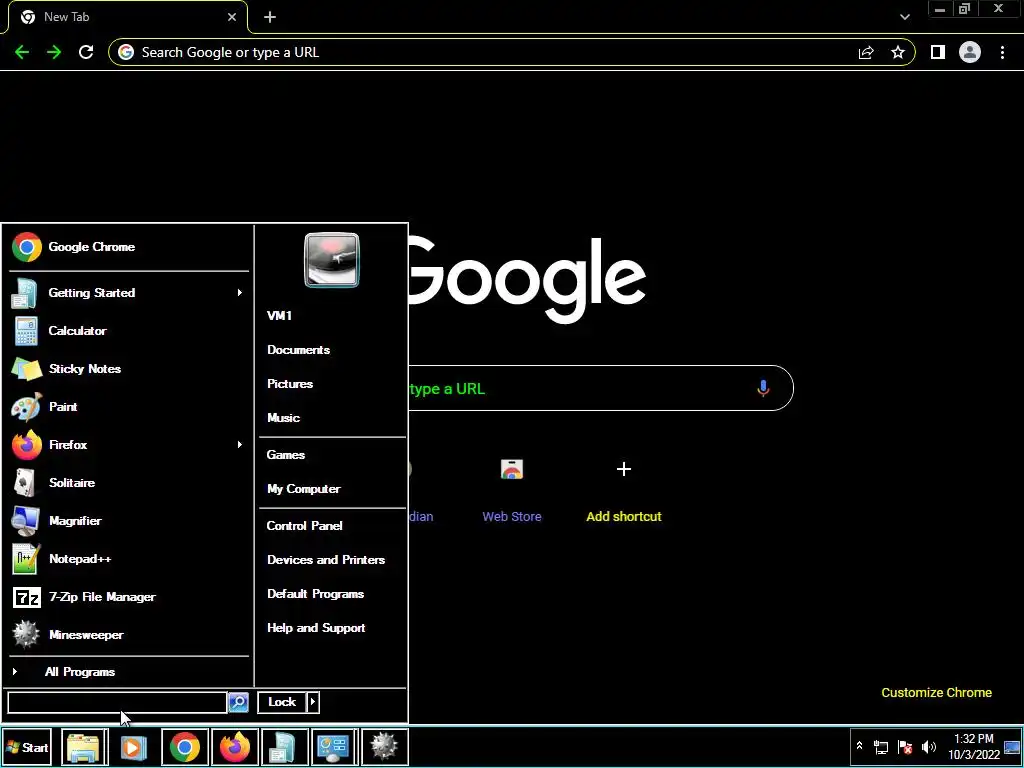Launch Minesweeper from Start menu list

pyautogui.click(x=129, y=634)
